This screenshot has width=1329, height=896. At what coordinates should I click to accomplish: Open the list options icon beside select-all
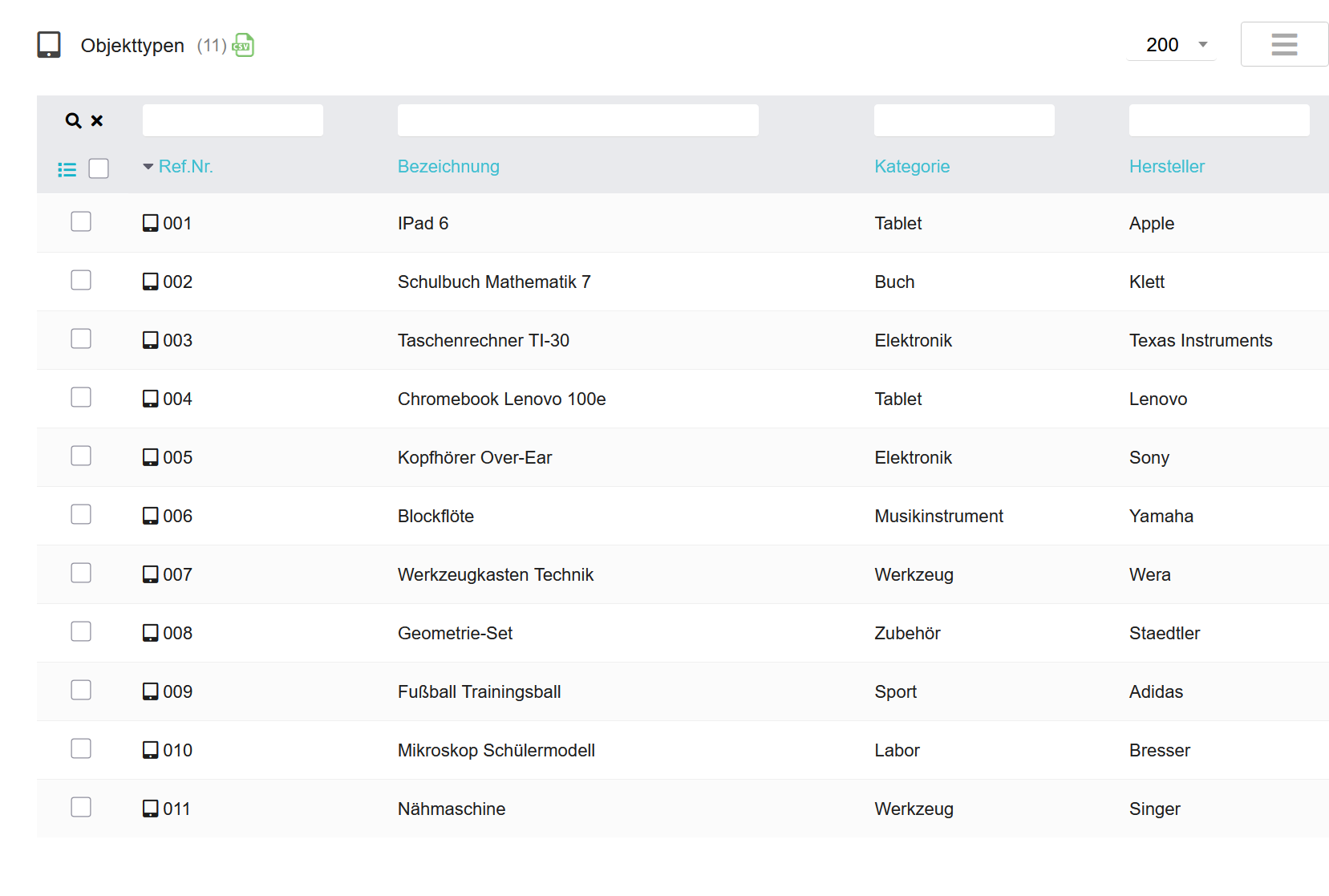67,169
